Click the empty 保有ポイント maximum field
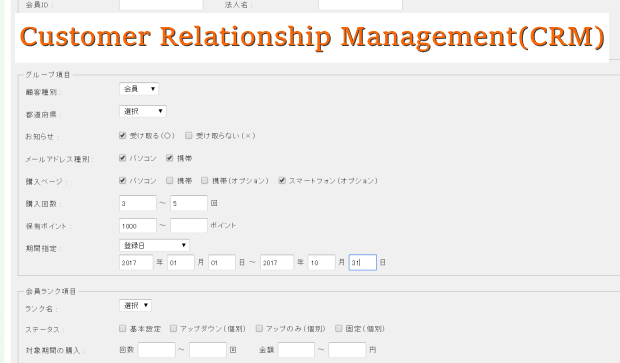Screen dimensions: 620x363 click(189, 226)
